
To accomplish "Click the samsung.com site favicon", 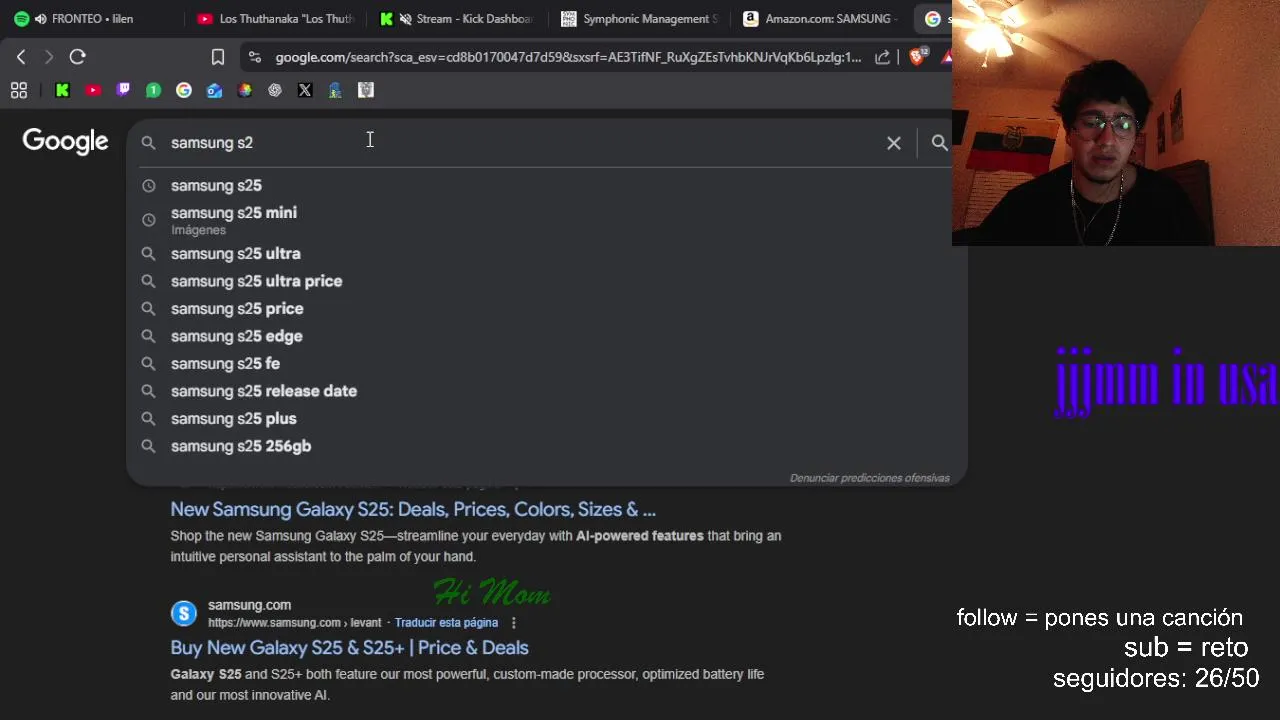I will click(x=184, y=613).
